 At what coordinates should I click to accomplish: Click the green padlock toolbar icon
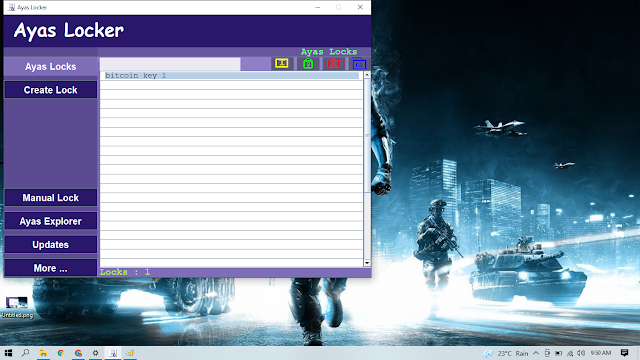(x=308, y=63)
